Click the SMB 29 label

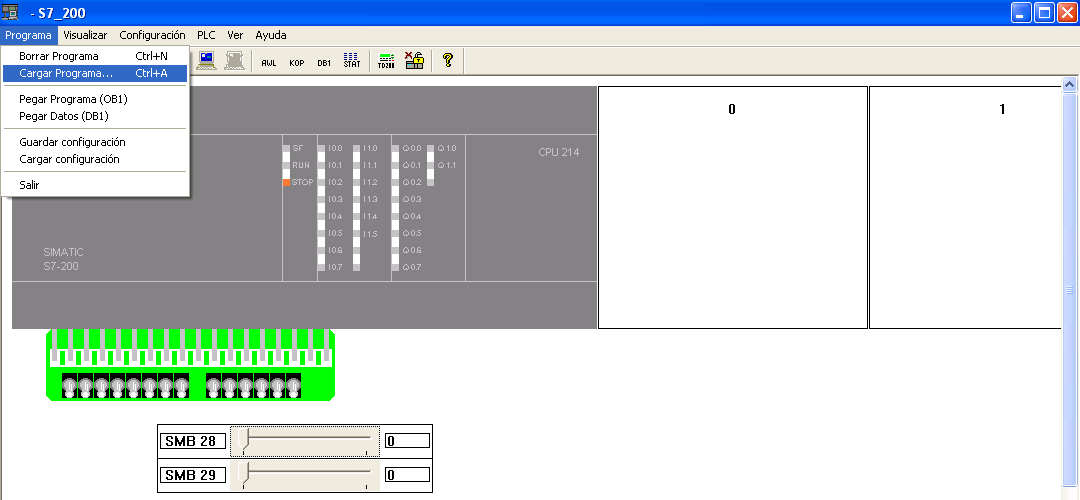point(193,475)
